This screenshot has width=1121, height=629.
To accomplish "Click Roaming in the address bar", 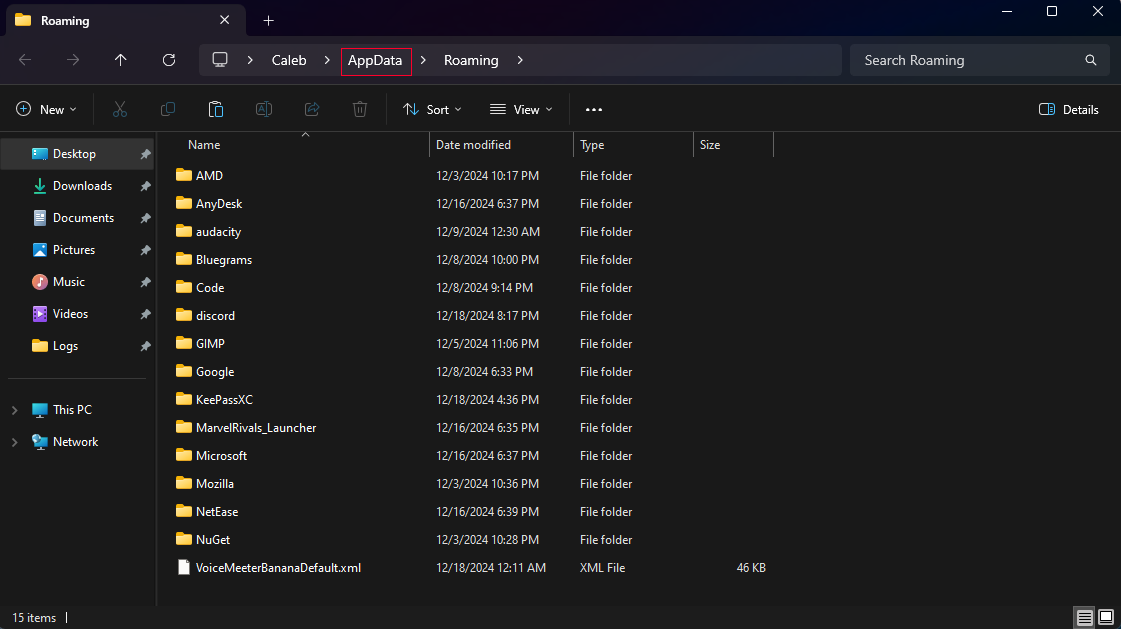I will click(471, 60).
